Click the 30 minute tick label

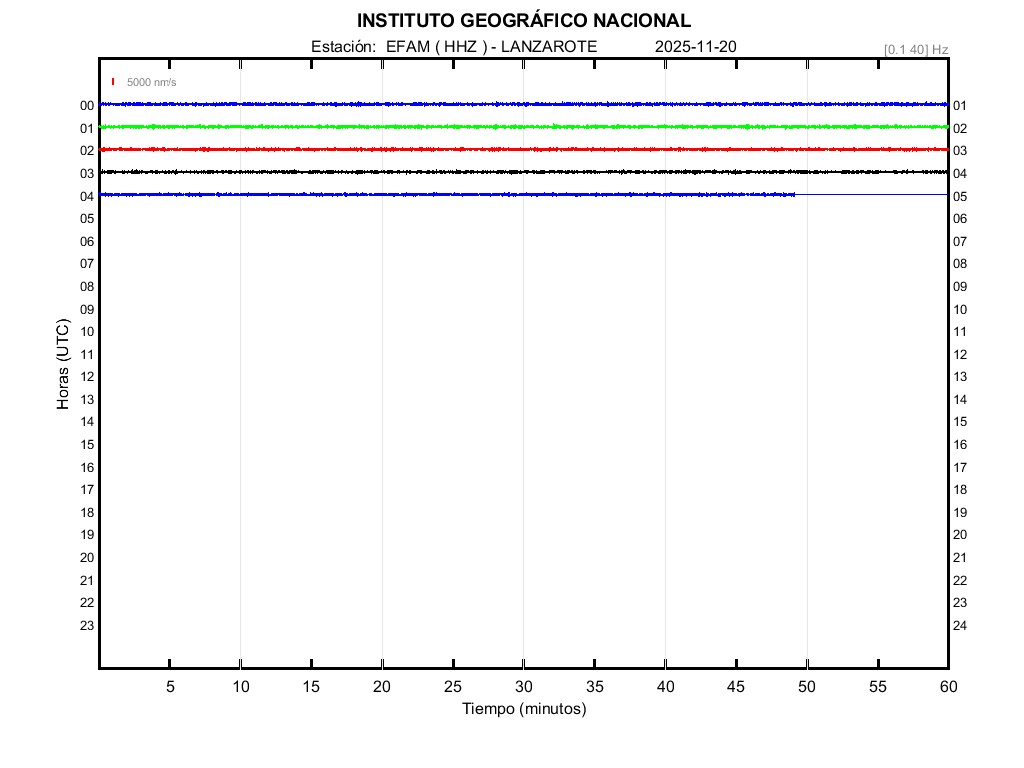click(x=523, y=686)
